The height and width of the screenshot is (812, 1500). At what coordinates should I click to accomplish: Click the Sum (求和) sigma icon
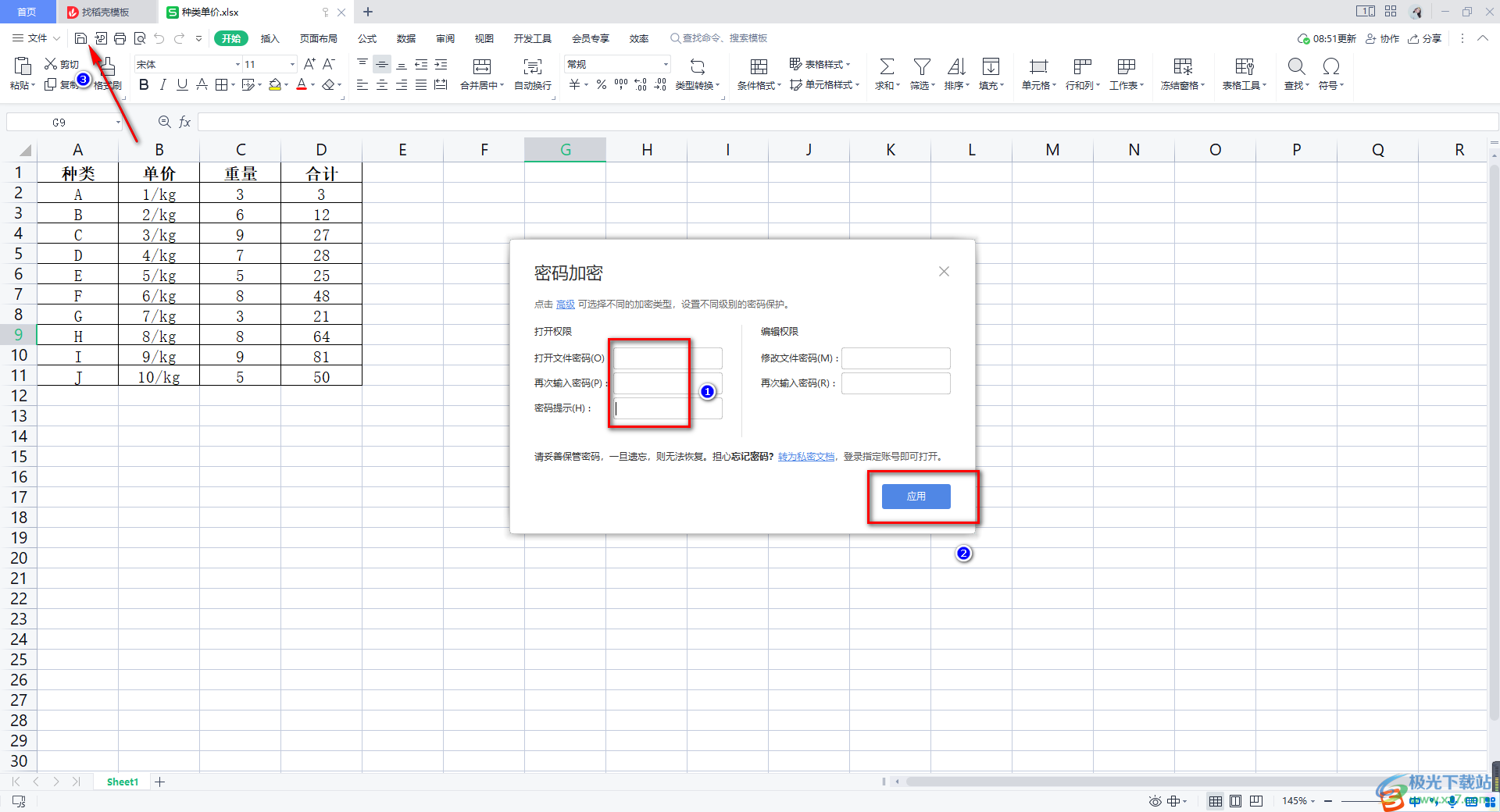887,66
